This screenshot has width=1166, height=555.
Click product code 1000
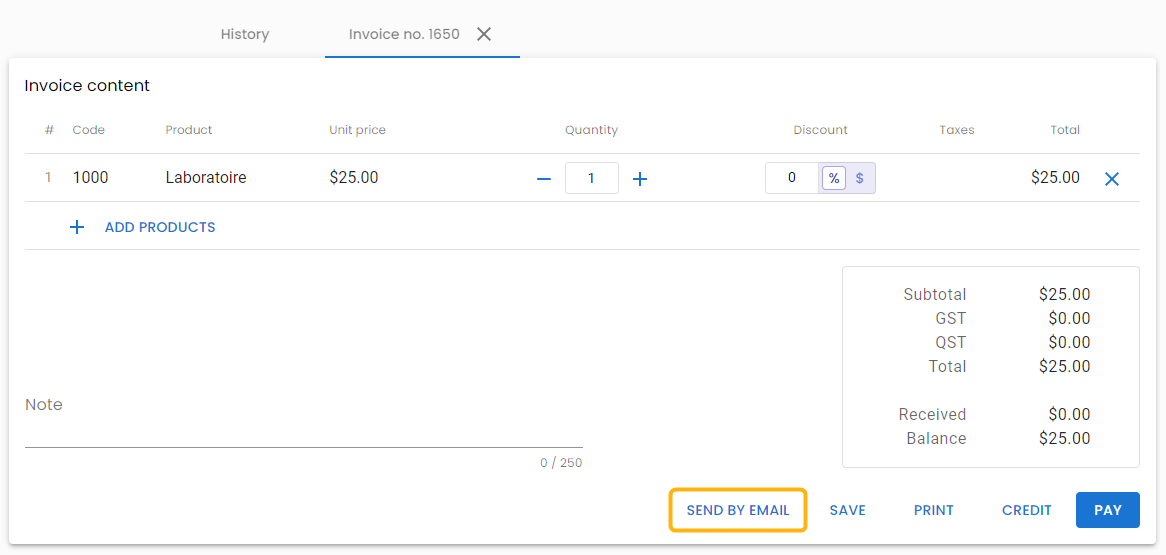(90, 178)
